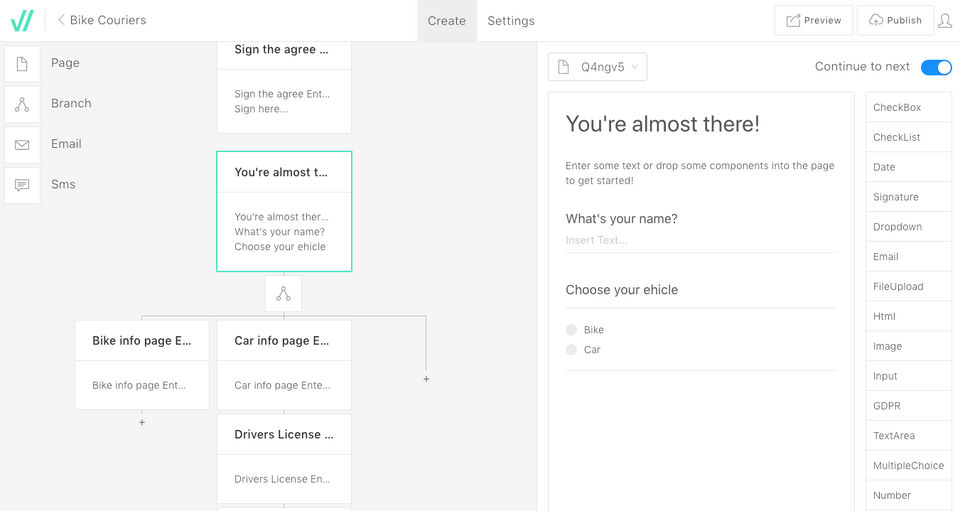Toggle the Continue to next switch
Image resolution: width=960 pixels, height=511 pixels.
(936, 67)
